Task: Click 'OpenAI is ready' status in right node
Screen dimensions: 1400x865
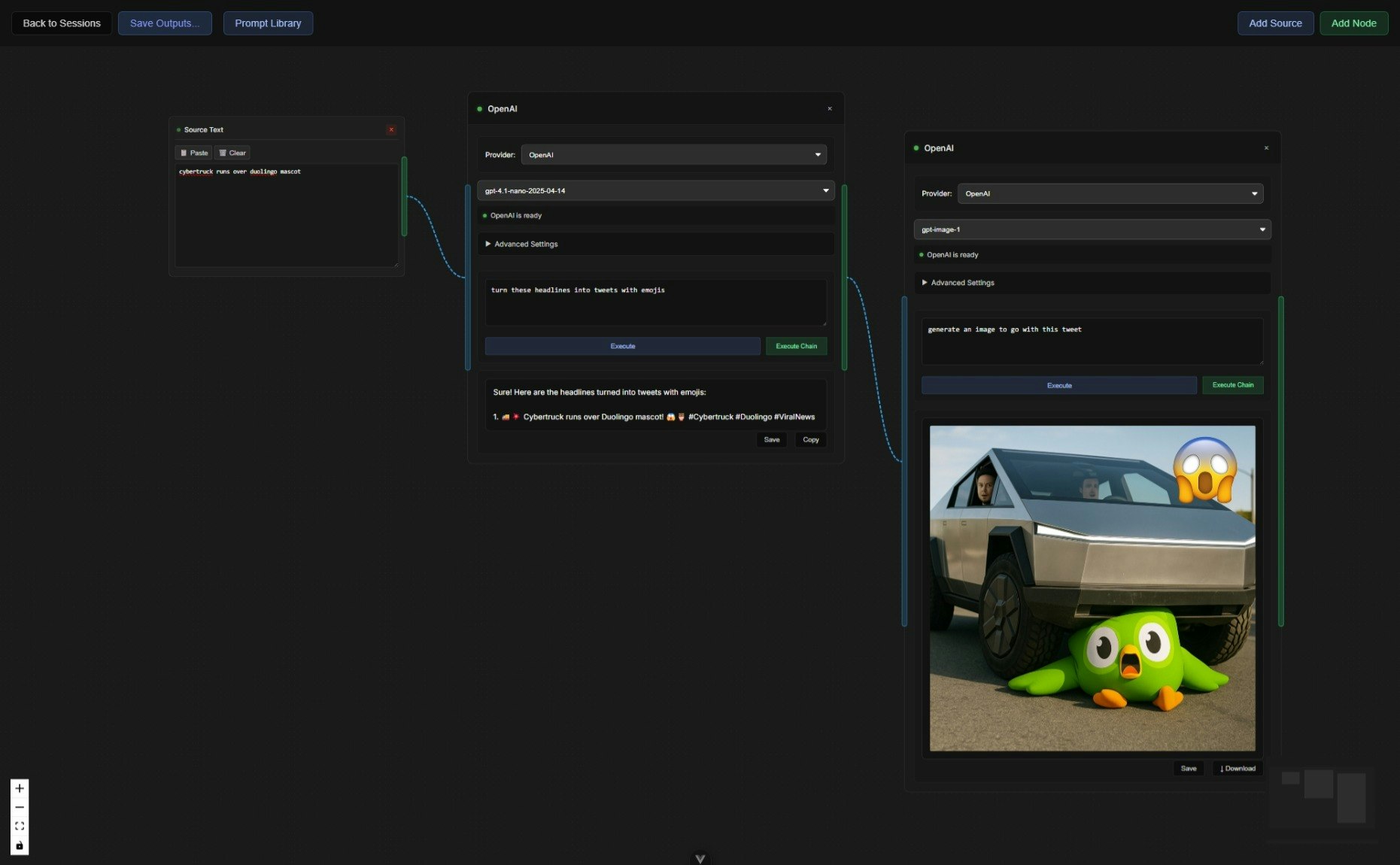Action: (x=952, y=255)
